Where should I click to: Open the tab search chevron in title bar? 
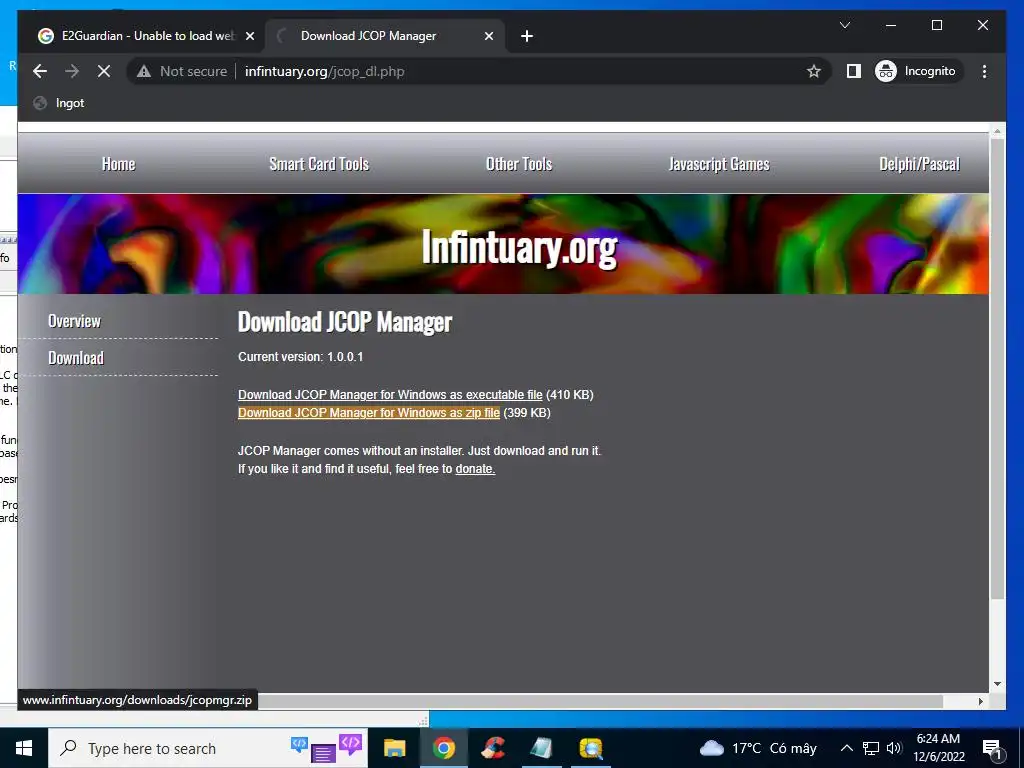[x=844, y=25]
